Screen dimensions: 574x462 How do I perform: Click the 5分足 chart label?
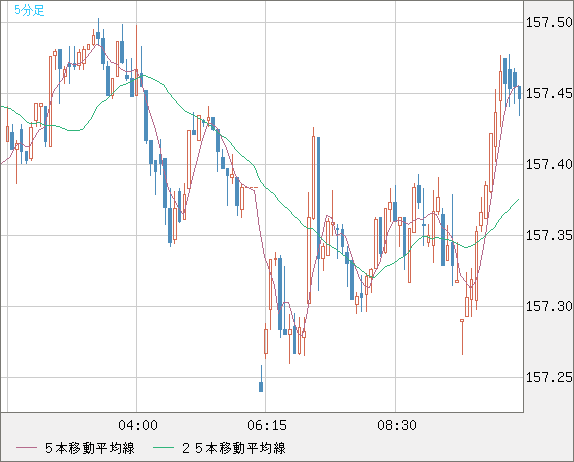(x=29, y=10)
